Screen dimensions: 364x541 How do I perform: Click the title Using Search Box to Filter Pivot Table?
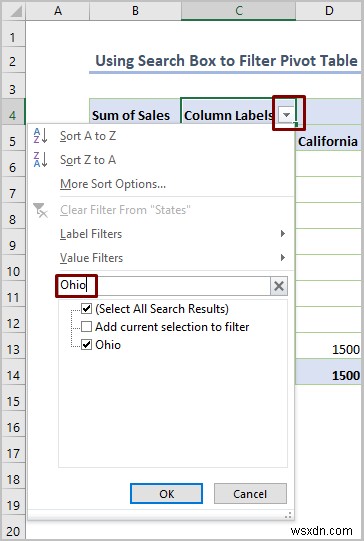(226, 61)
